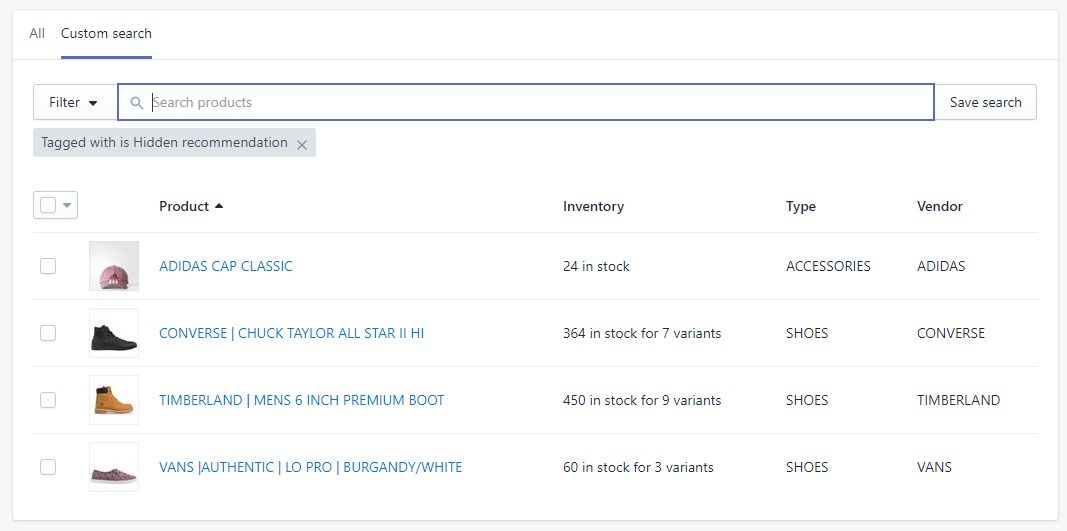Toggle the select-all products checkbox
Screen dimensions: 1067x531
[48, 205]
